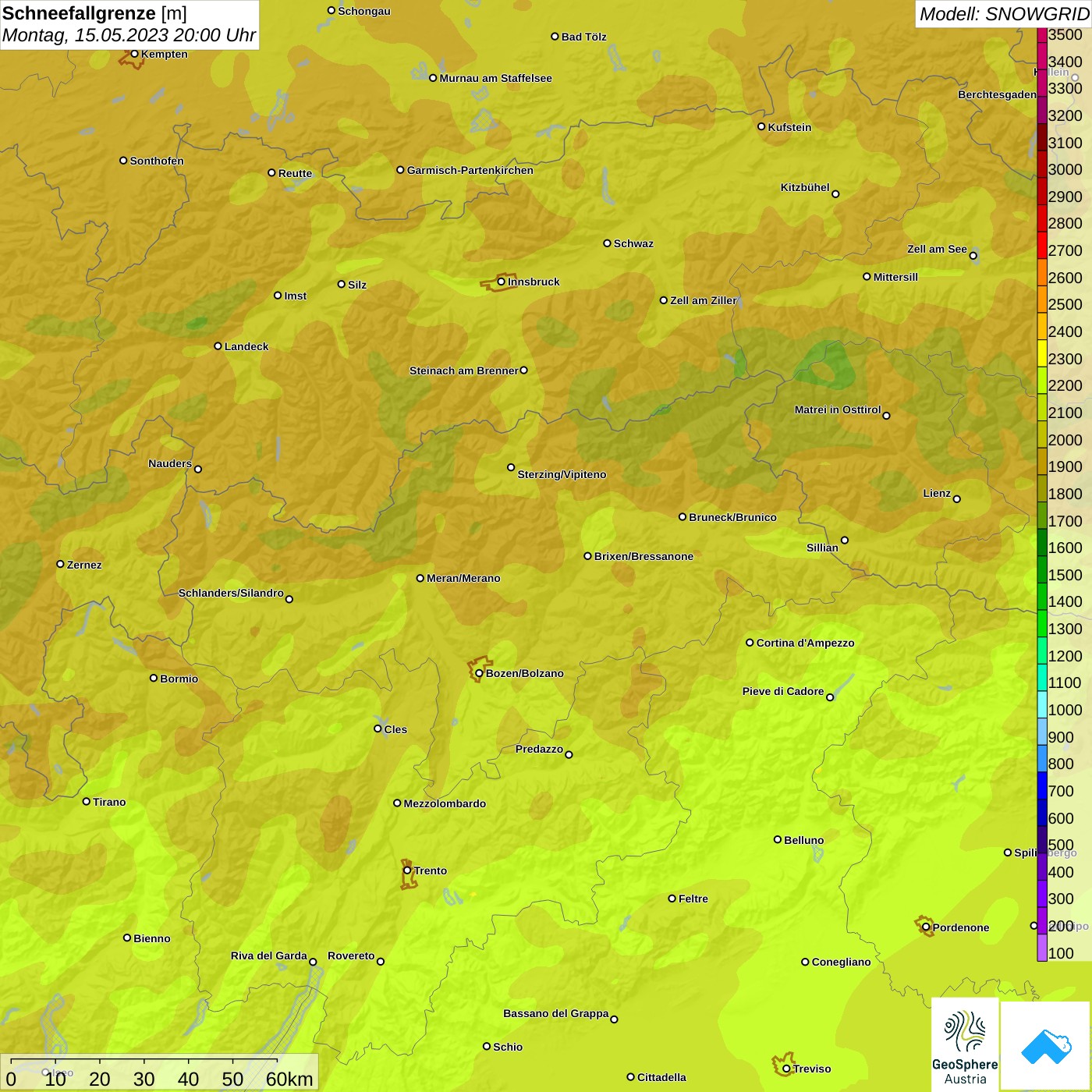Click the Cittadella label

(x=661, y=1077)
